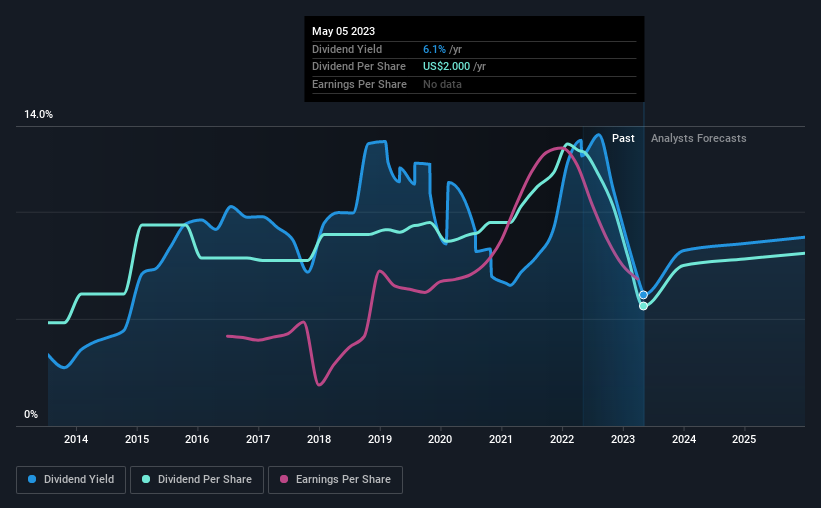
Task: Click the 2018 x-axis label
Action: click(319, 439)
